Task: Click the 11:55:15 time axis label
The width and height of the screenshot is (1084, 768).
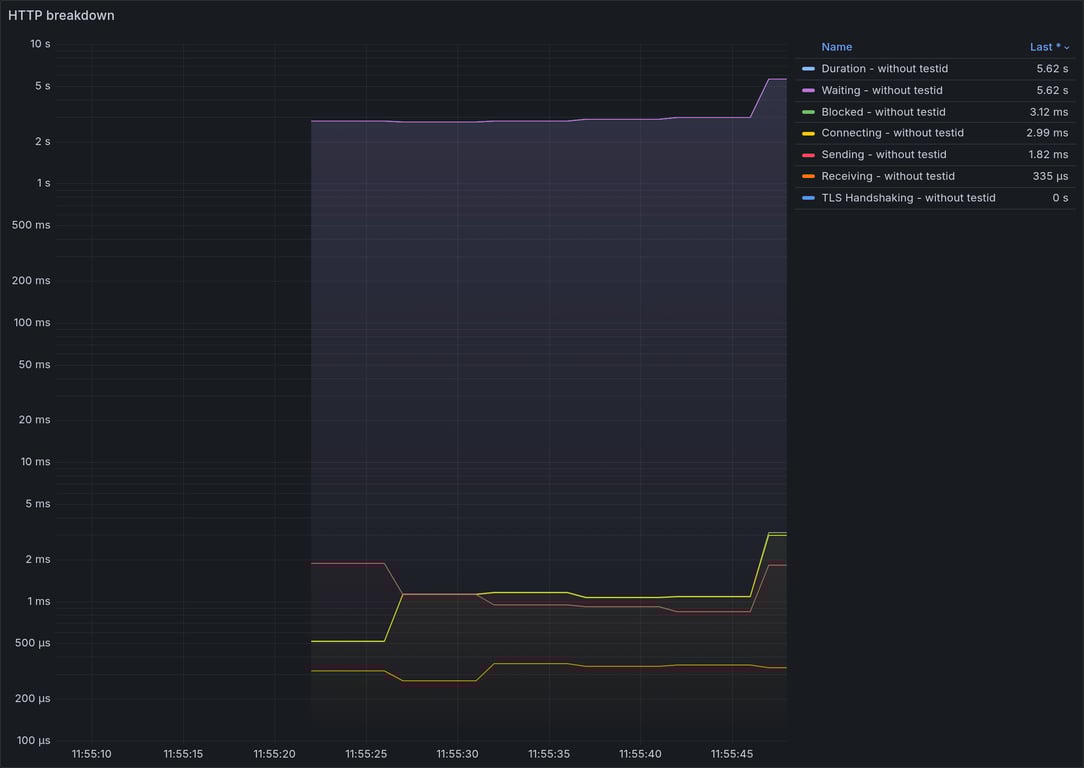Action: (183, 753)
